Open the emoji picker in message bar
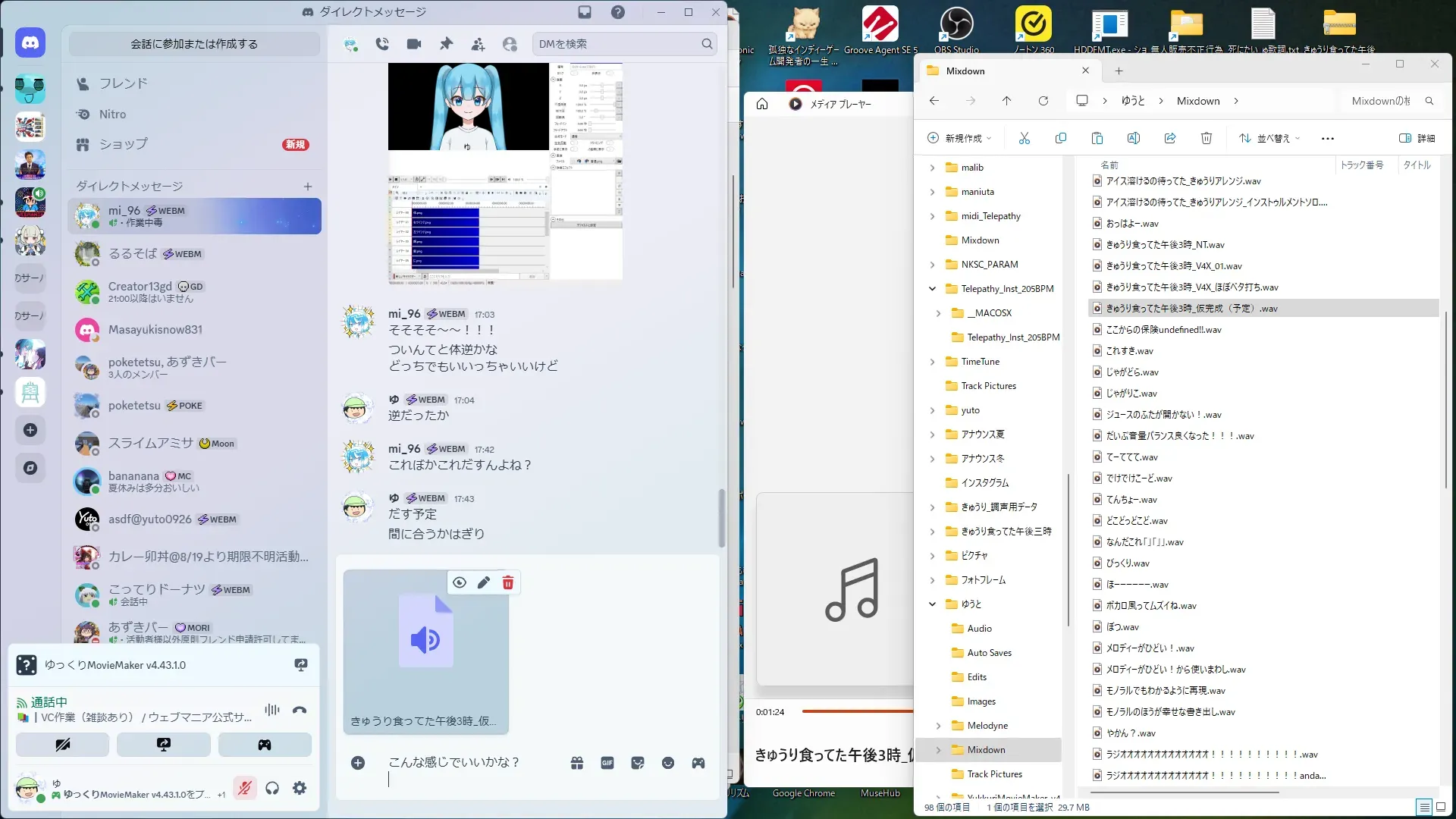The image size is (1456, 819). click(667, 763)
